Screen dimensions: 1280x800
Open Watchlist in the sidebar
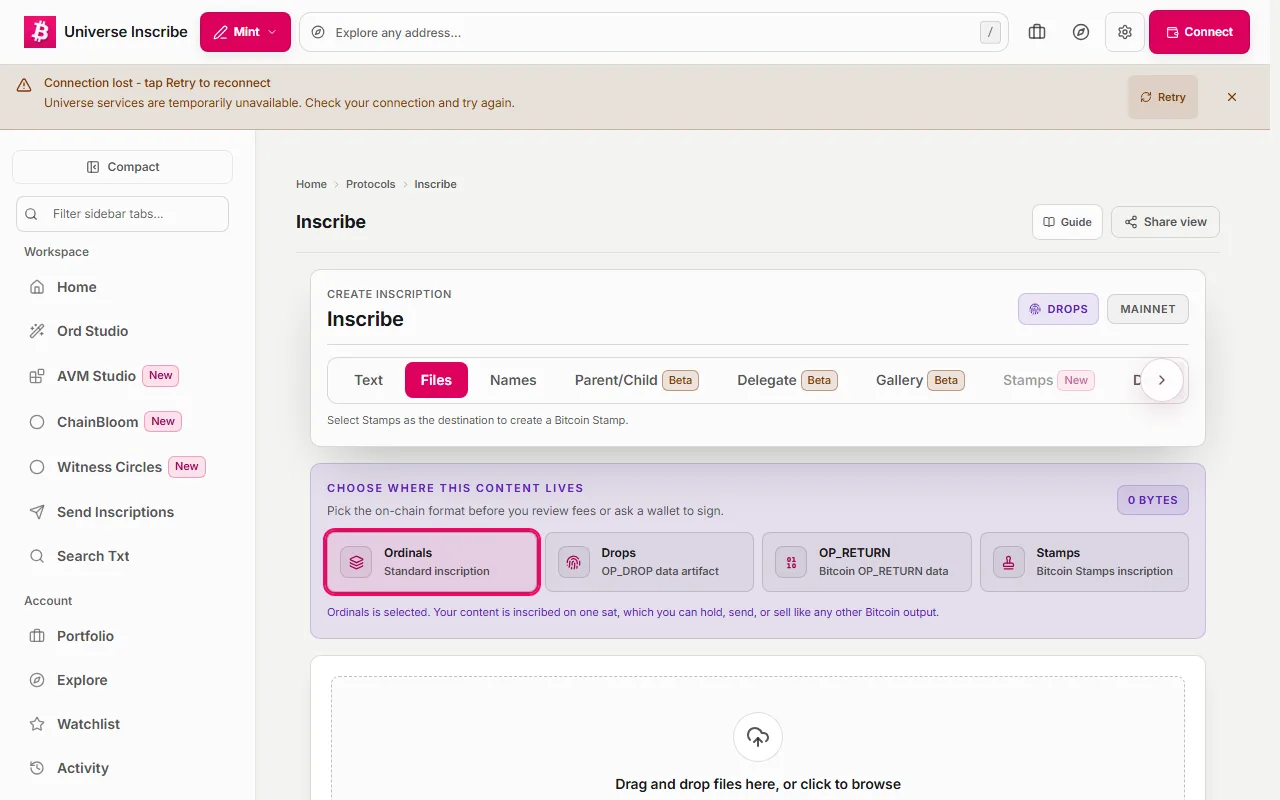click(128, 724)
